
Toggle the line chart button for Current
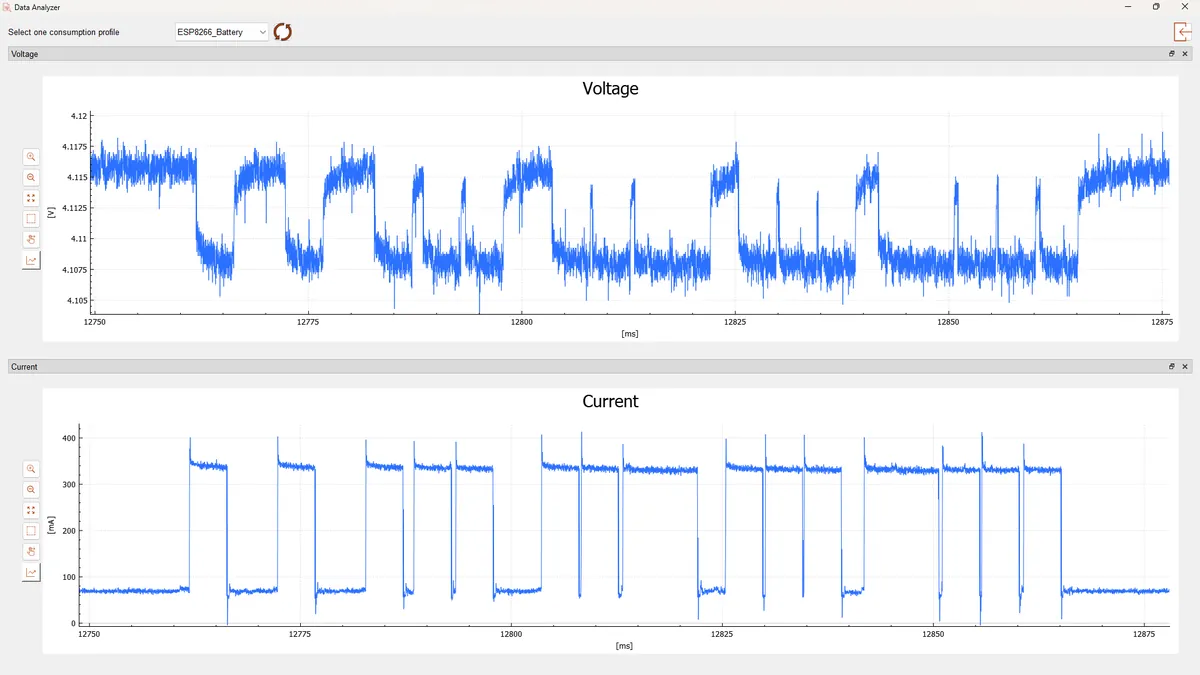tap(31, 573)
